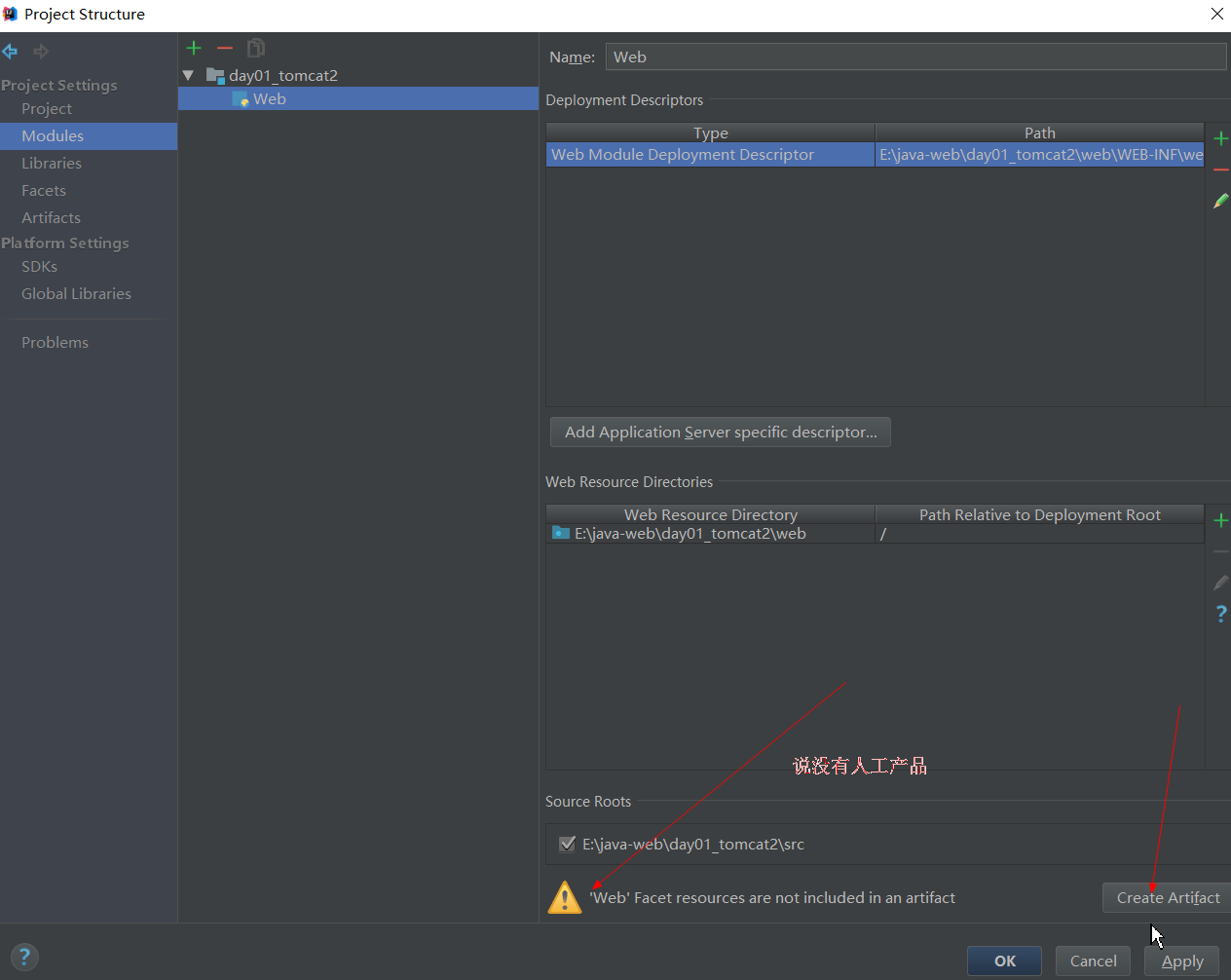This screenshot has height=980, width=1231.
Task: Edit deployment descriptor with pencil icon
Action: click(1220, 201)
